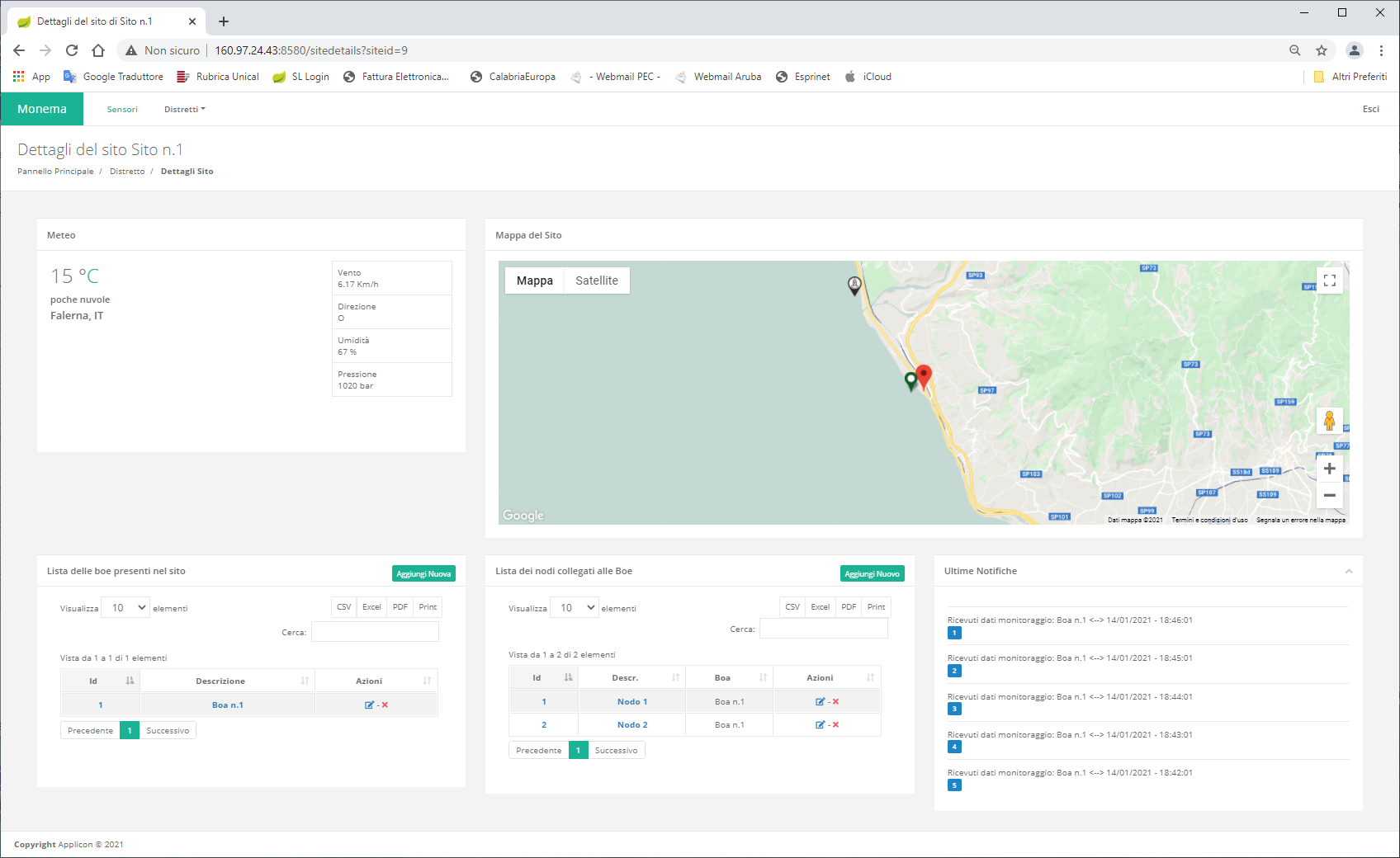Select the Mappa map type
The image size is (1400, 858).
click(534, 280)
